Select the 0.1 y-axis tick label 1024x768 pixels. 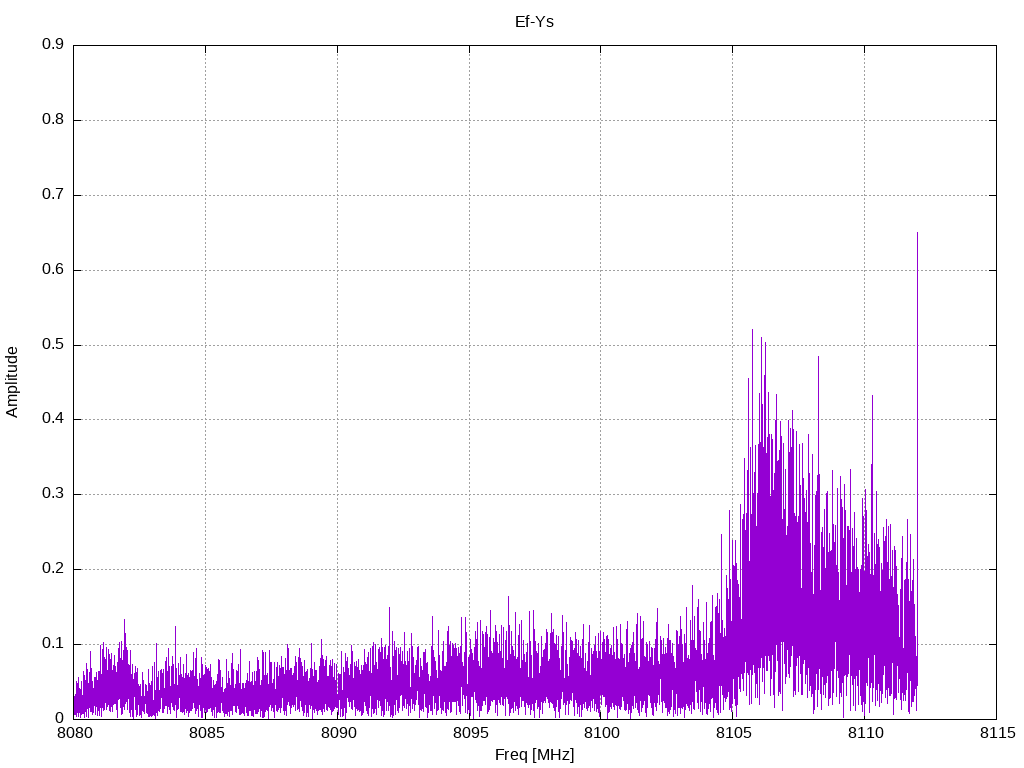pos(53,644)
